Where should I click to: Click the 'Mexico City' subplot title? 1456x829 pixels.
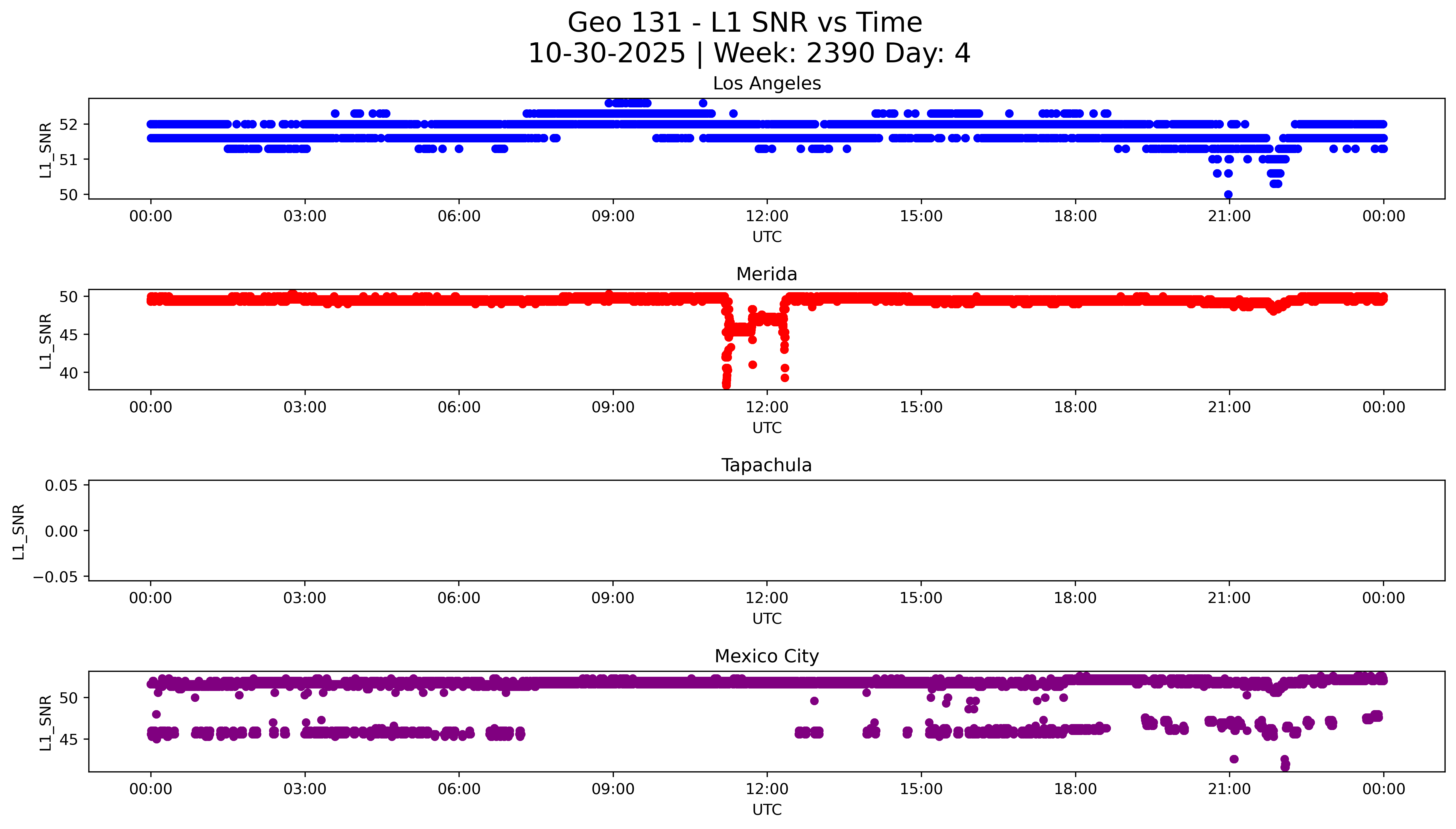[x=766, y=657]
